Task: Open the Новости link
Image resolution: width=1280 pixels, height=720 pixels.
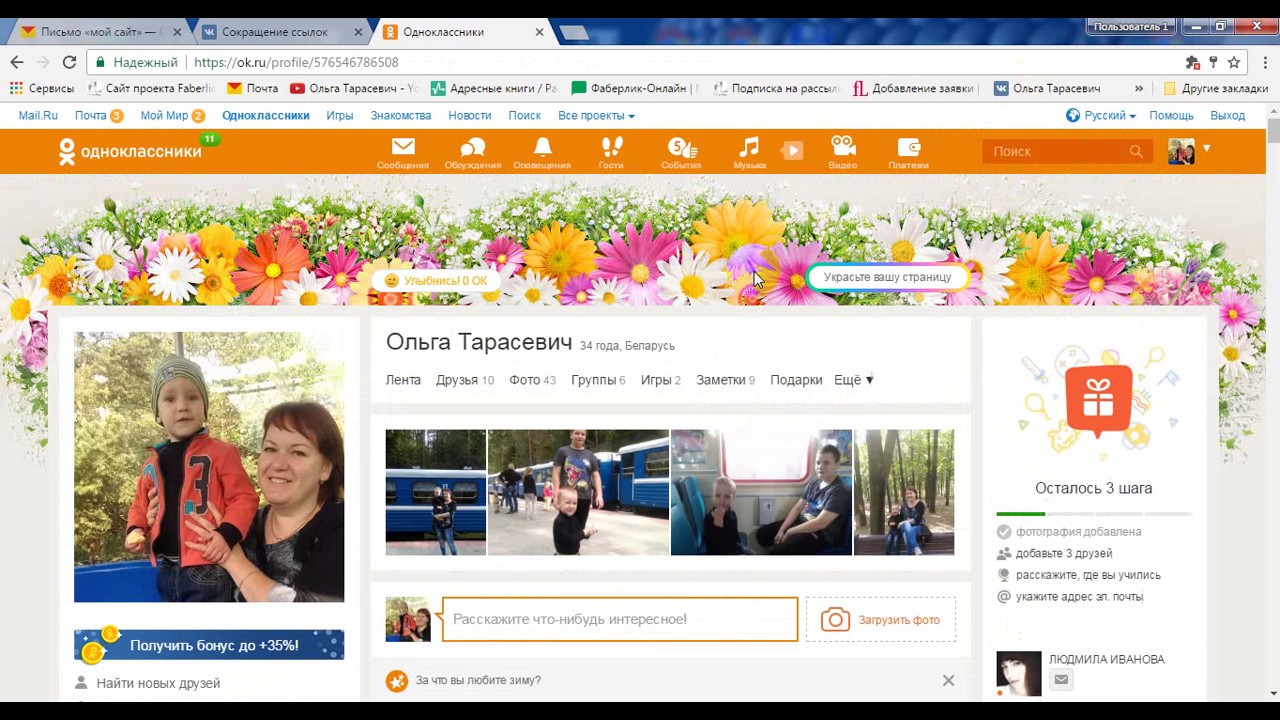Action: (470, 116)
